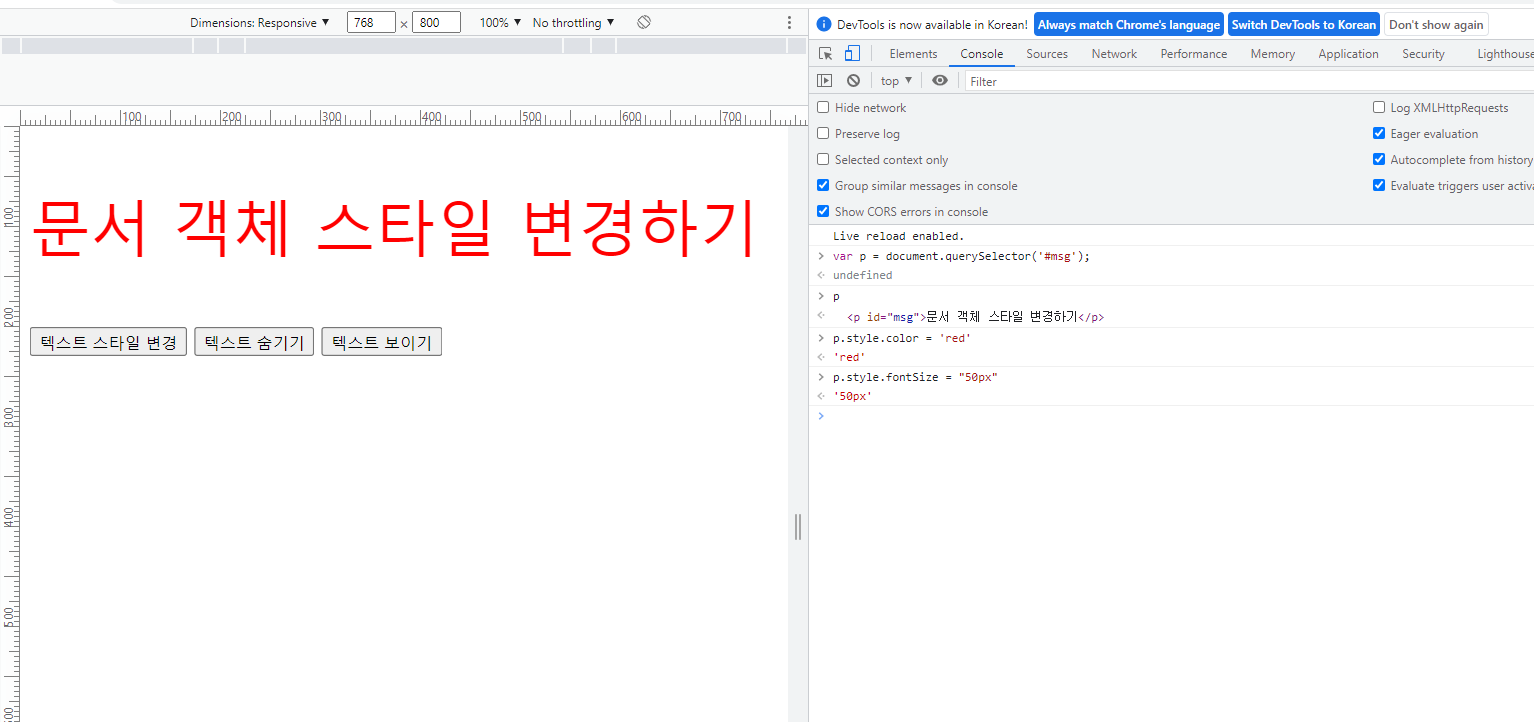Click the undefined result line
This screenshot has height=722, width=1534.
pos(862,275)
